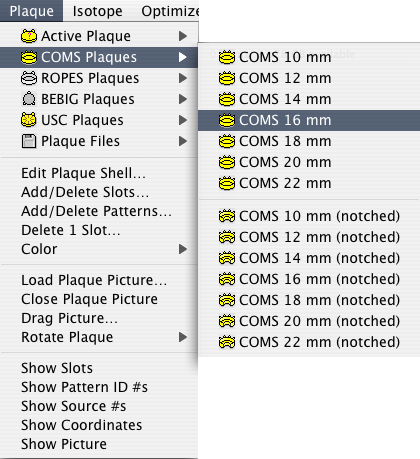Click the Active Plaque icon
Viewport: 420px width, 459px height.
pos(29,36)
